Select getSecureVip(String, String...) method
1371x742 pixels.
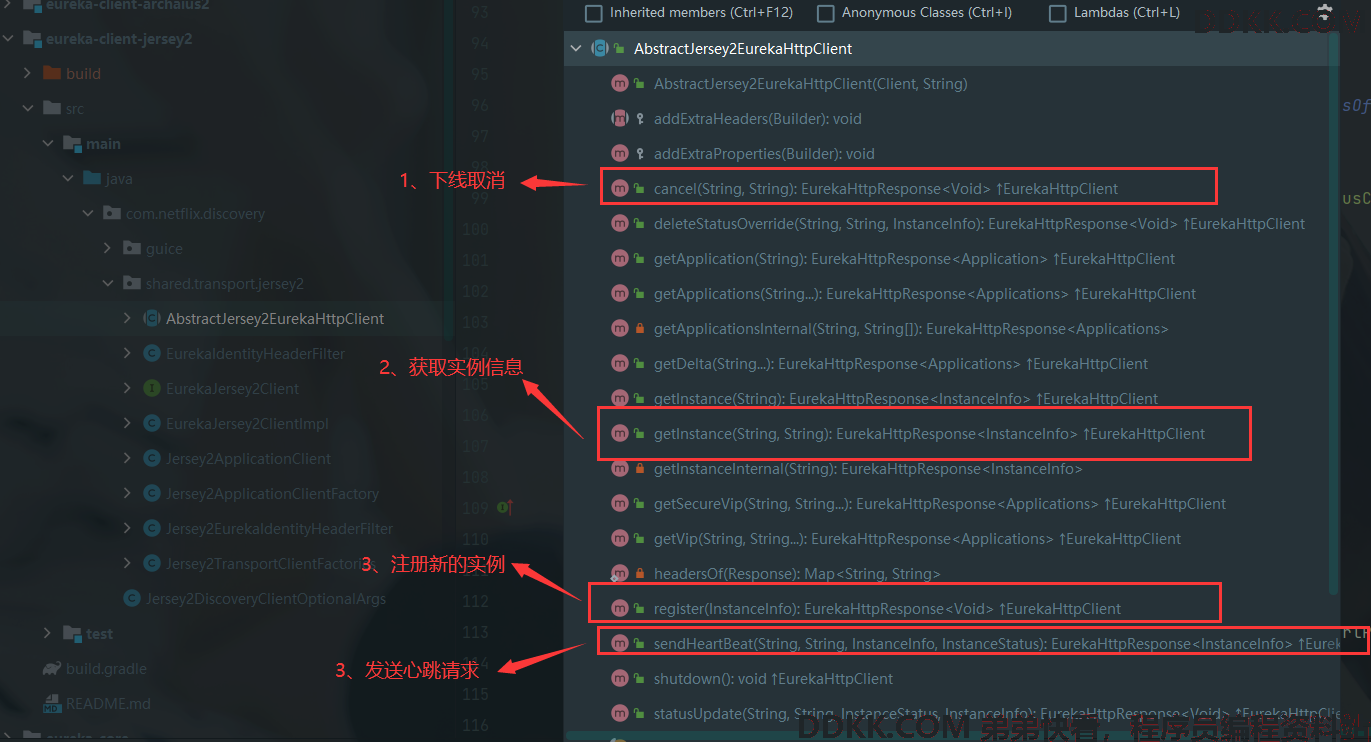point(940,504)
